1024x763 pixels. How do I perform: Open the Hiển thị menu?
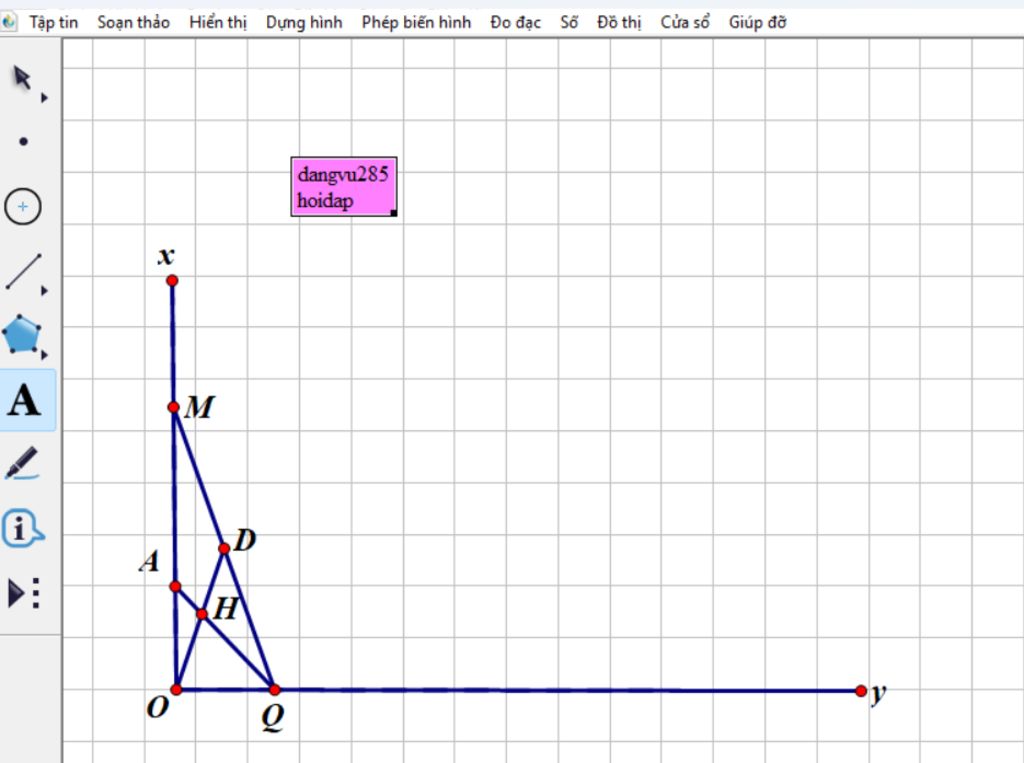(218, 23)
